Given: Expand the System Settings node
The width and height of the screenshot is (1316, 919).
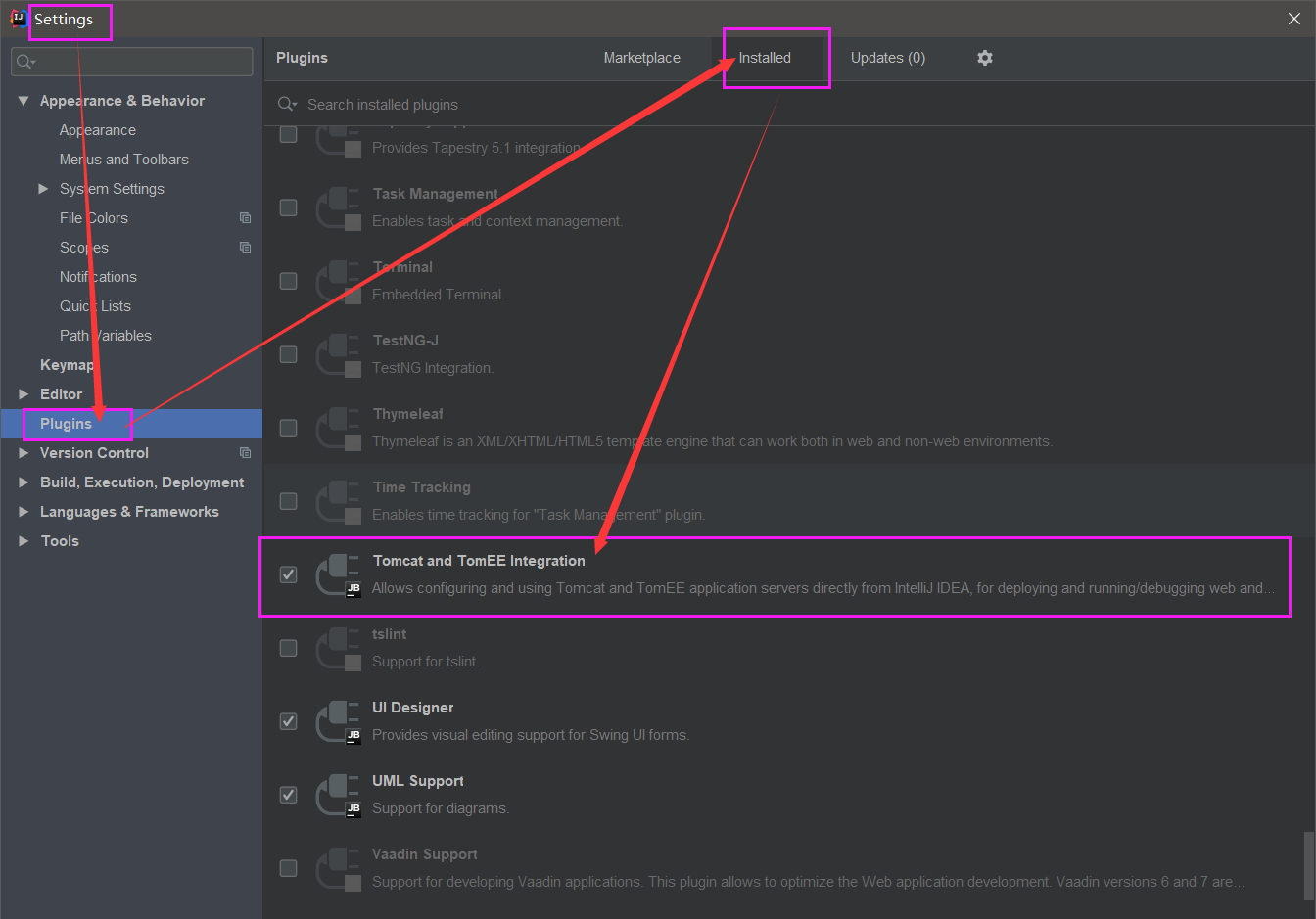Looking at the screenshot, I should 43,189.
